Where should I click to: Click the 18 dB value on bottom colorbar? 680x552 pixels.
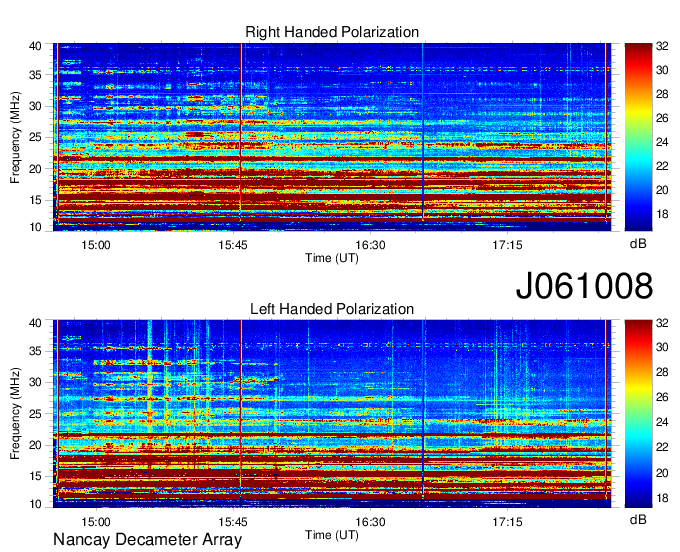[x=662, y=498]
